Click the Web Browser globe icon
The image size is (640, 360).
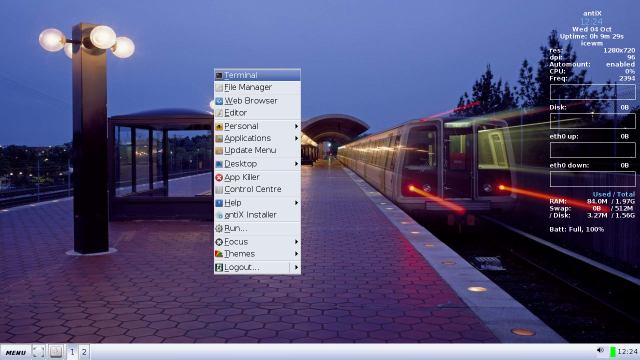[x=219, y=101]
